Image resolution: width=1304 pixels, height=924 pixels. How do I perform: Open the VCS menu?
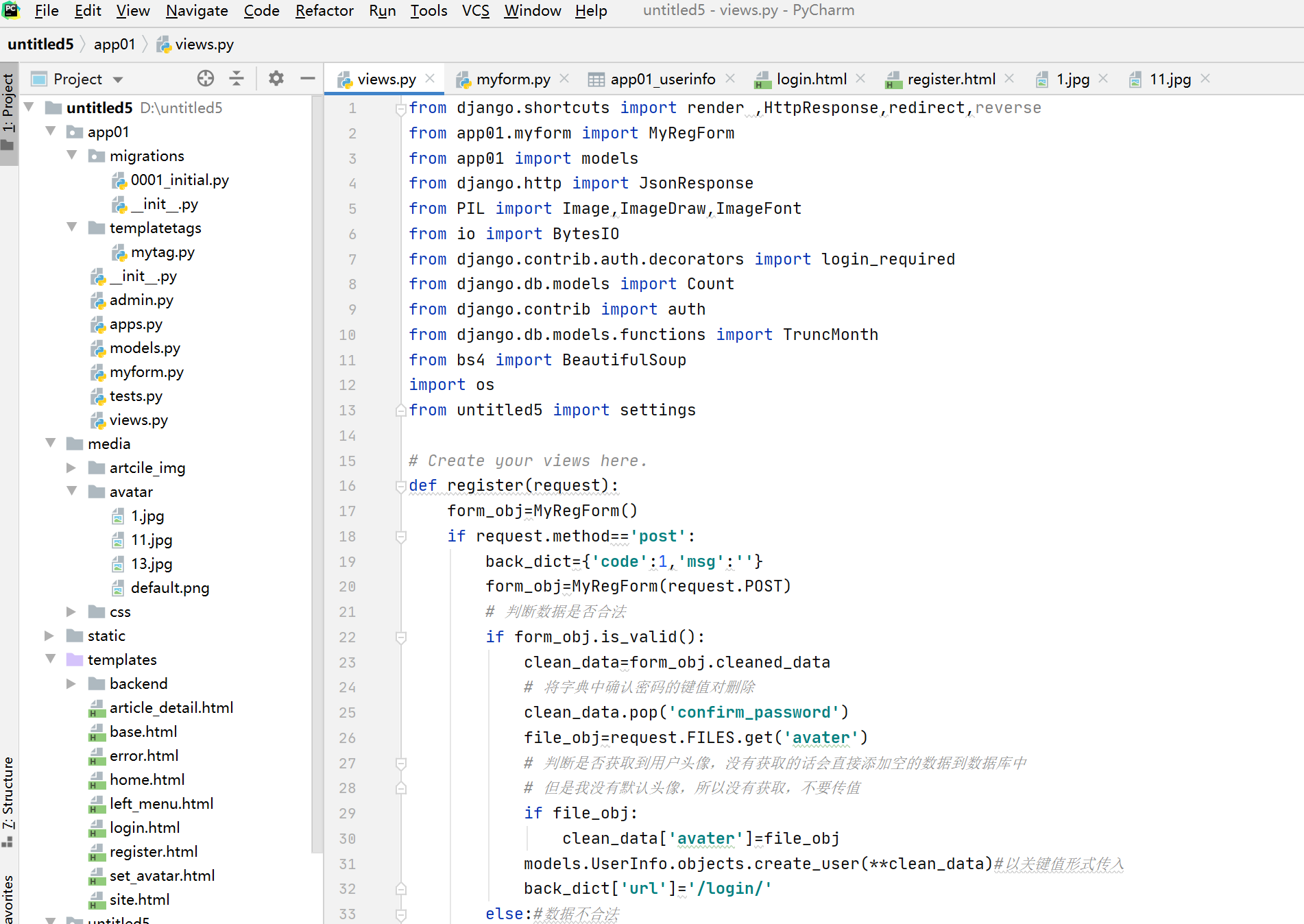click(475, 11)
